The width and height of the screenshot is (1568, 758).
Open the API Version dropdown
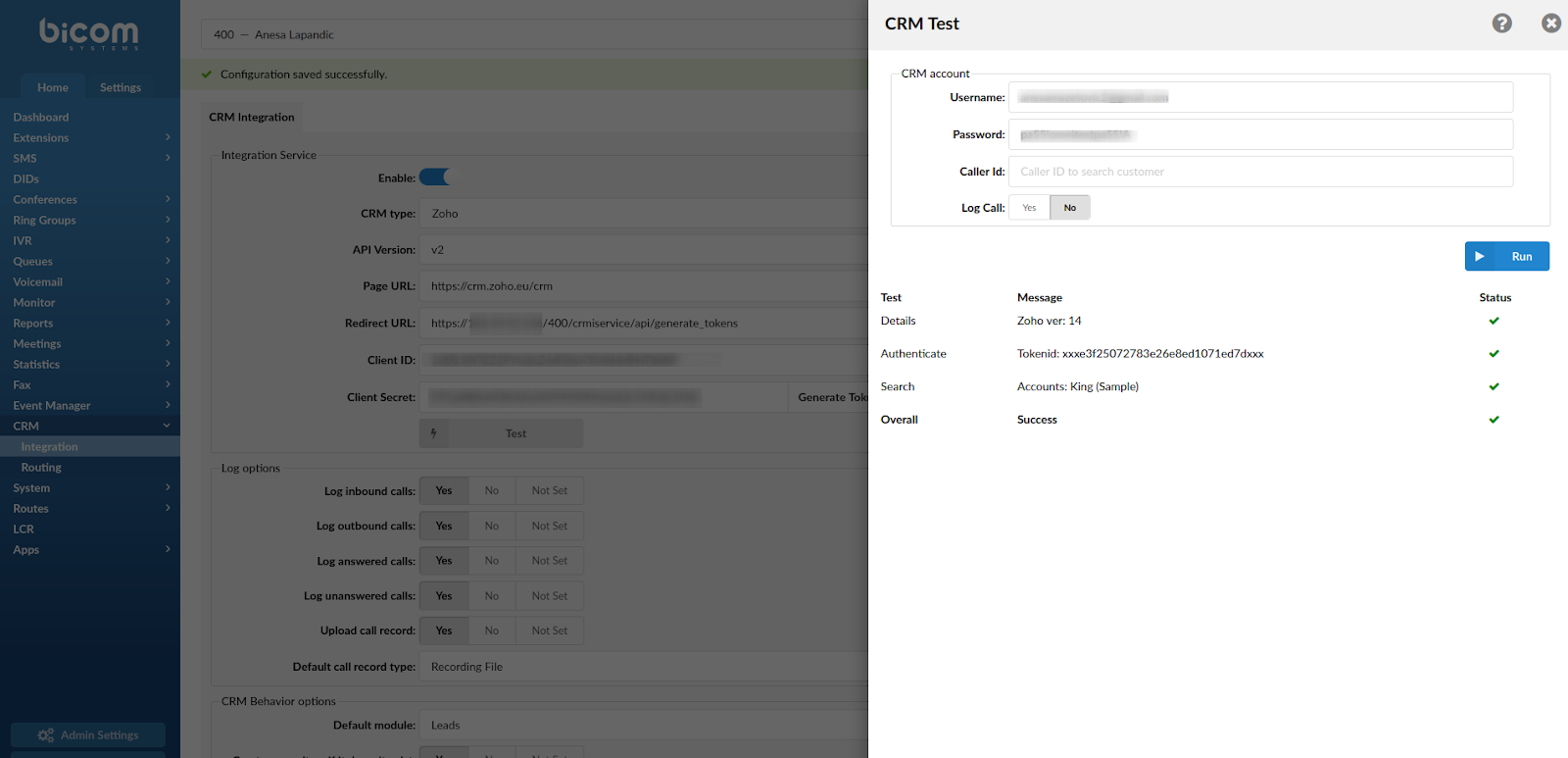point(644,250)
